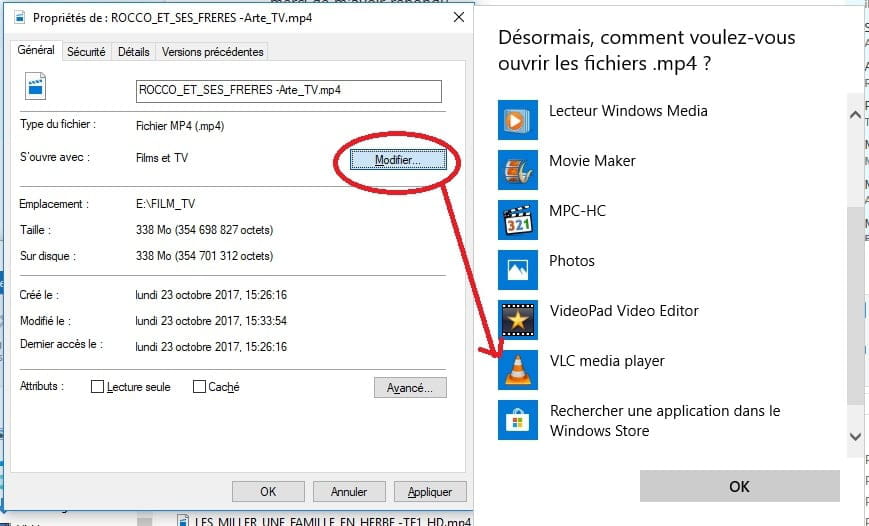The image size is (869, 526).
Task: Open the Versions précédentes tab
Action: click(212, 52)
